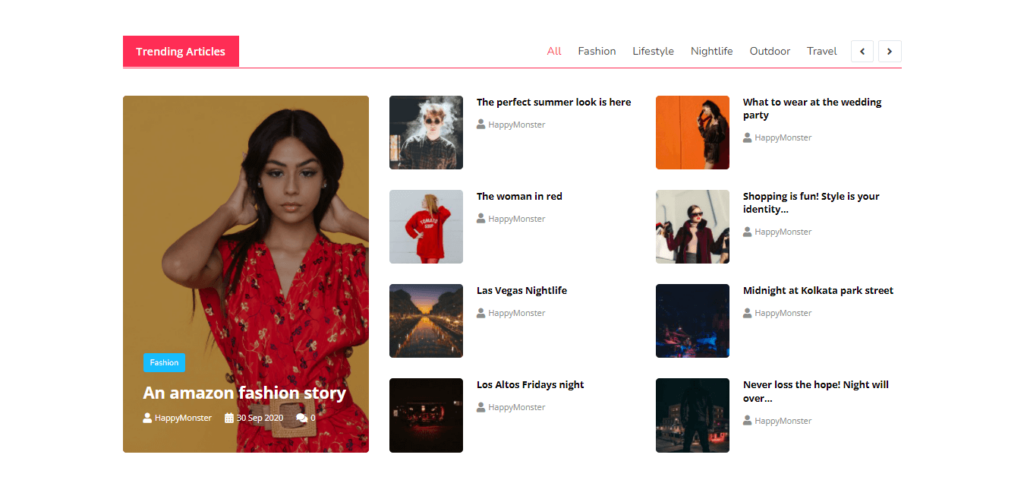Click the 'Midnight at Kolkata park street' thumbnail
Viewport: 1024px width, 499px height.
[692, 321]
